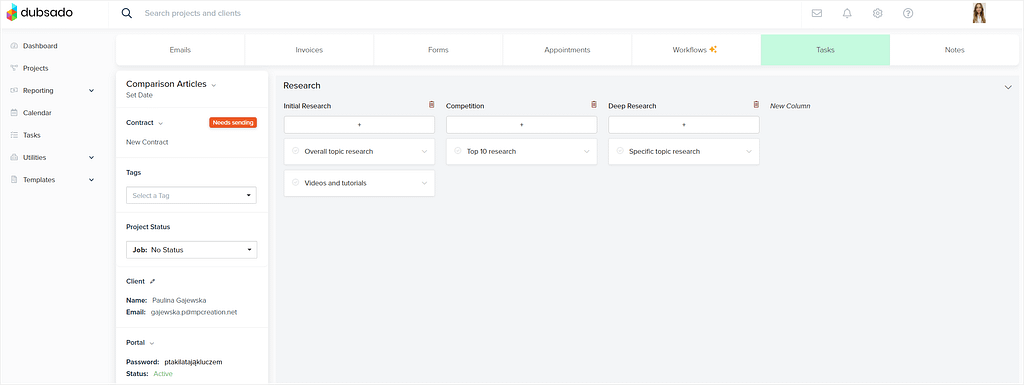Open the help question mark icon
Viewport: 1024px width, 385px height.
908,13
